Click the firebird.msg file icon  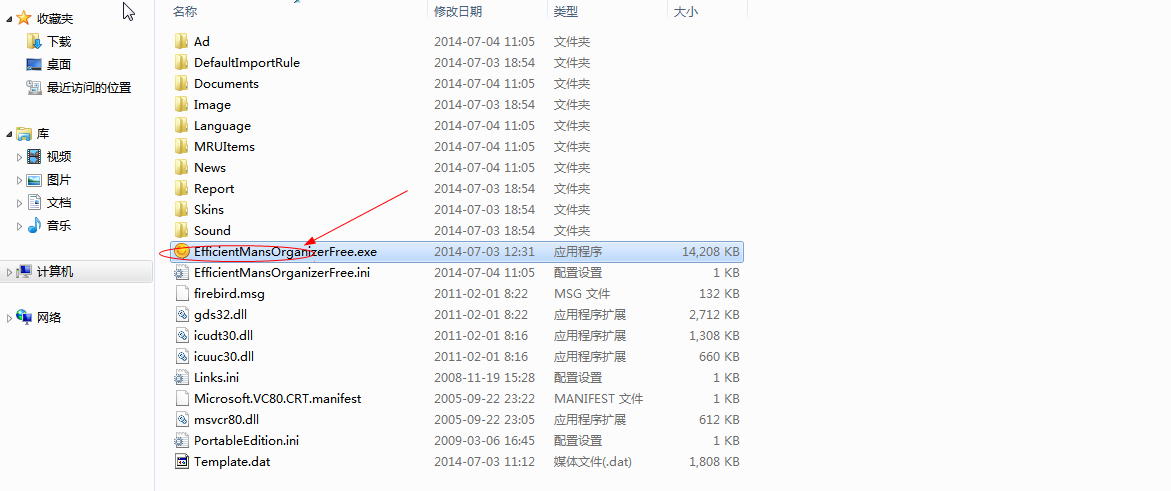[181, 293]
